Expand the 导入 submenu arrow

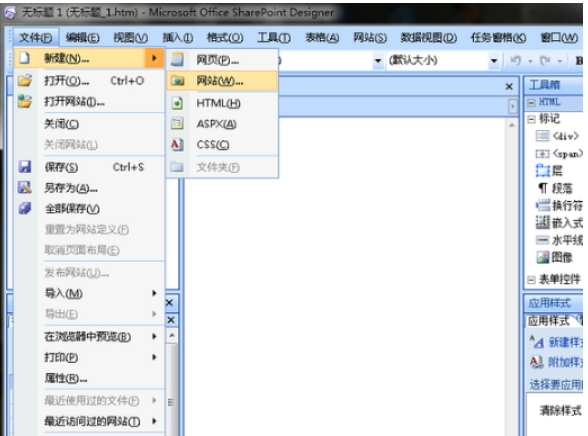(x=154, y=293)
